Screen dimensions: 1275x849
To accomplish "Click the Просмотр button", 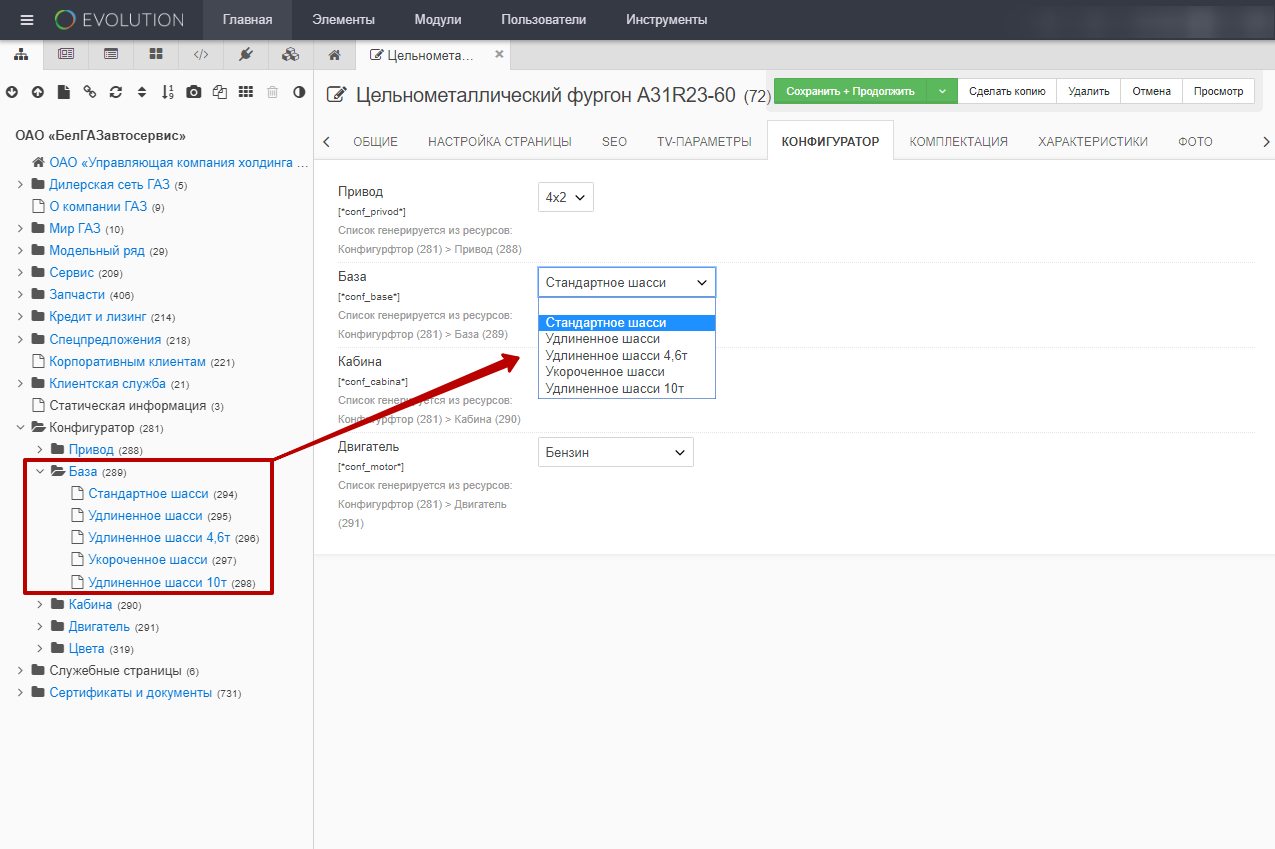I will coord(1218,91).
